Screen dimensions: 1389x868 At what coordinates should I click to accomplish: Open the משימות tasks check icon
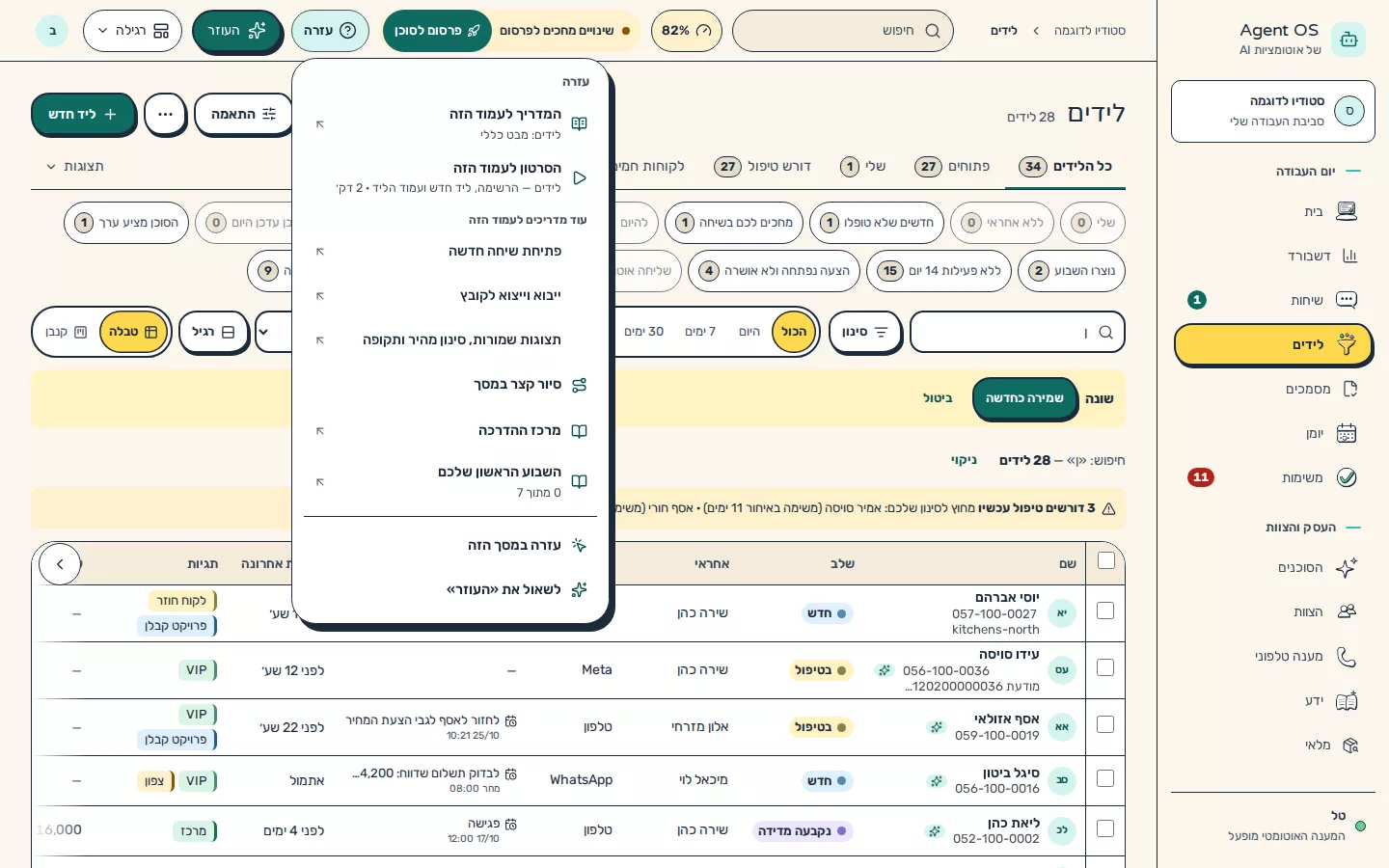(x=1347, y=477)
